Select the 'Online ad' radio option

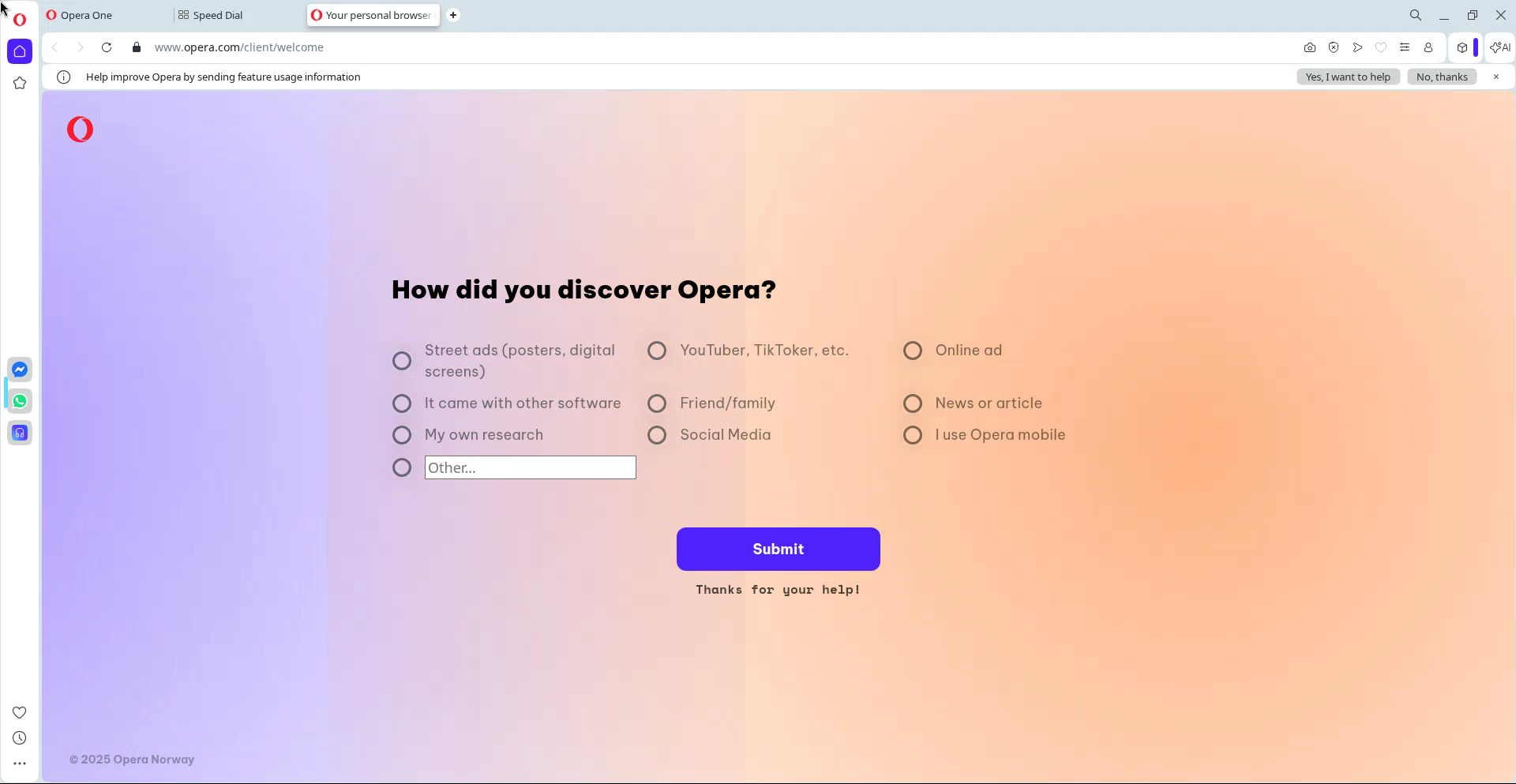(912, 351)
